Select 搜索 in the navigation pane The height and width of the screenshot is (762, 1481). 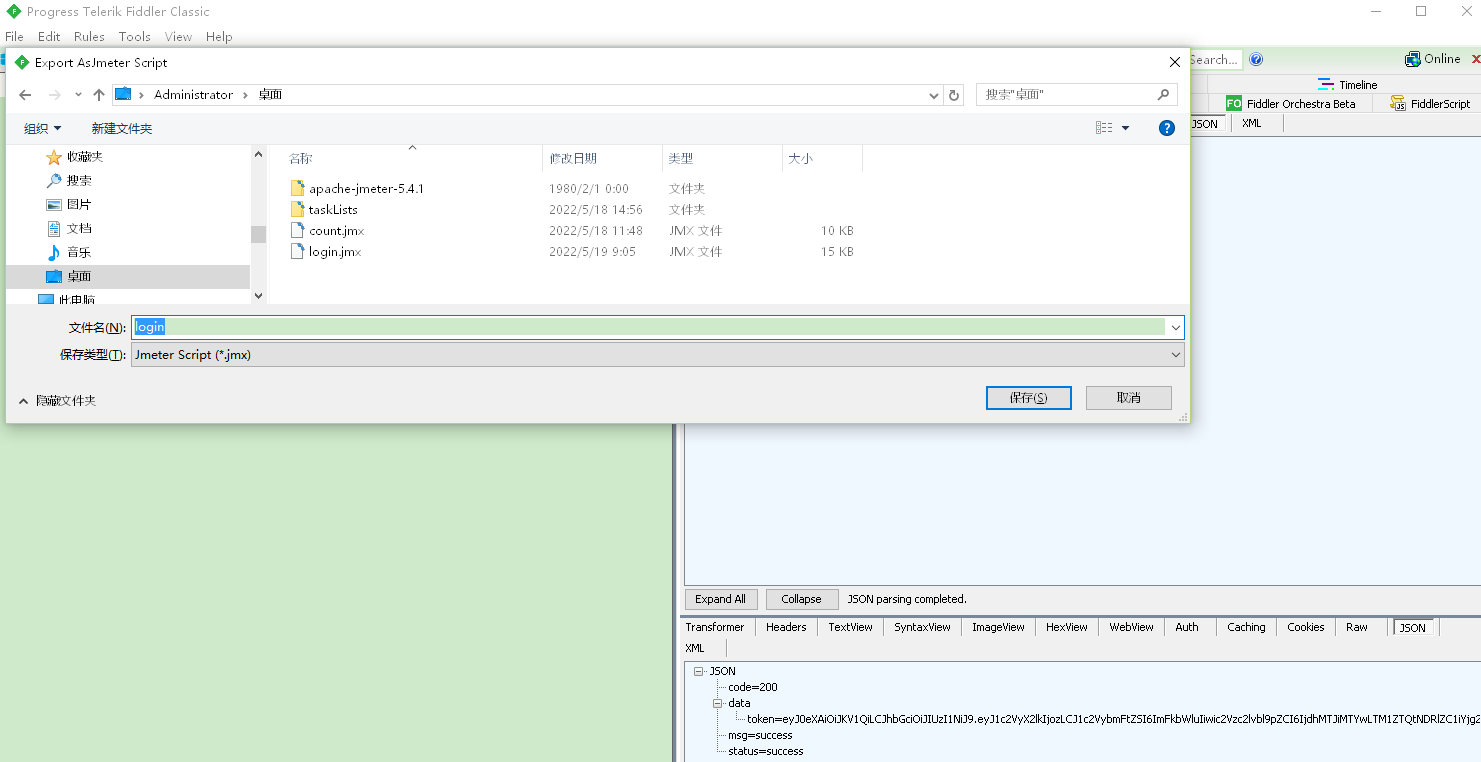pos(79,181)
